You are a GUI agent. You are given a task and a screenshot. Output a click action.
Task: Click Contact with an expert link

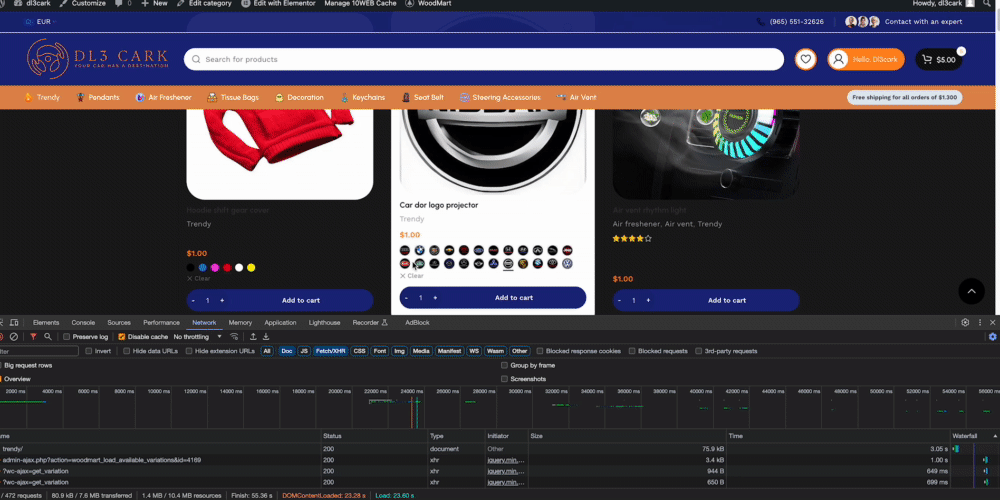(x=923, y=22)
